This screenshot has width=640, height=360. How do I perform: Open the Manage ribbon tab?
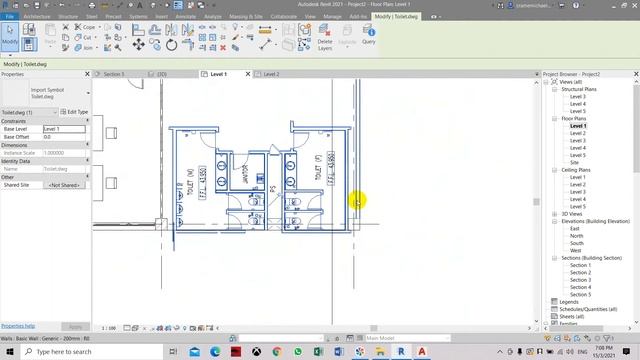(332, 16)
